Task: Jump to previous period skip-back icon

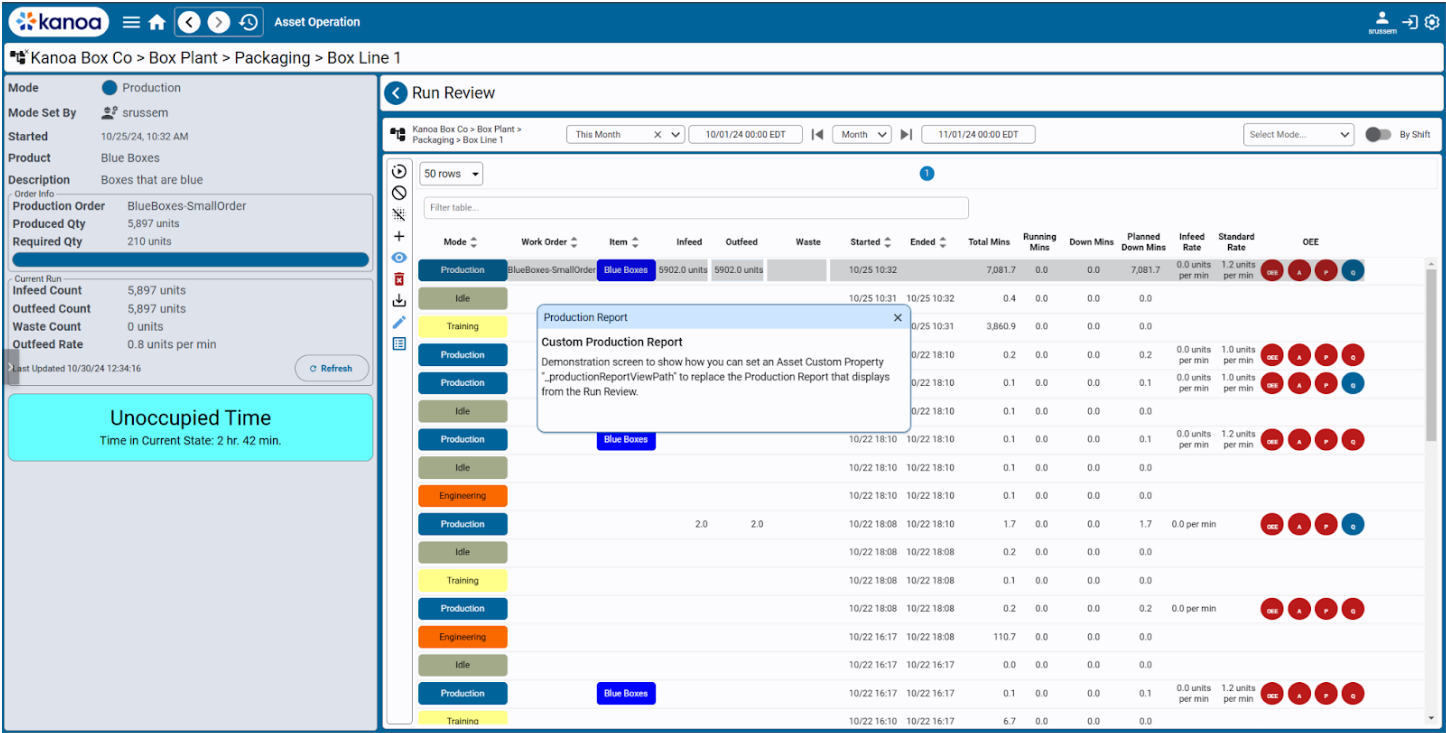Action: 817,134
